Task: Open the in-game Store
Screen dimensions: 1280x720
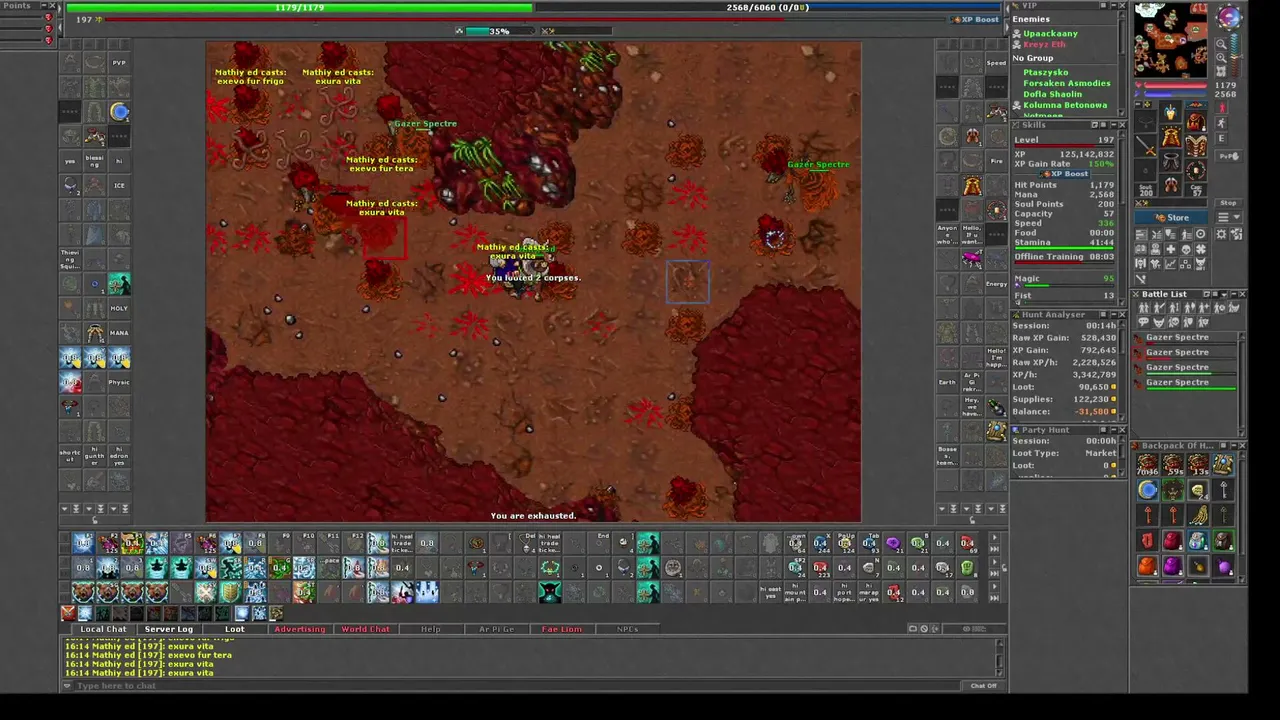Action: coord(1172,217)
